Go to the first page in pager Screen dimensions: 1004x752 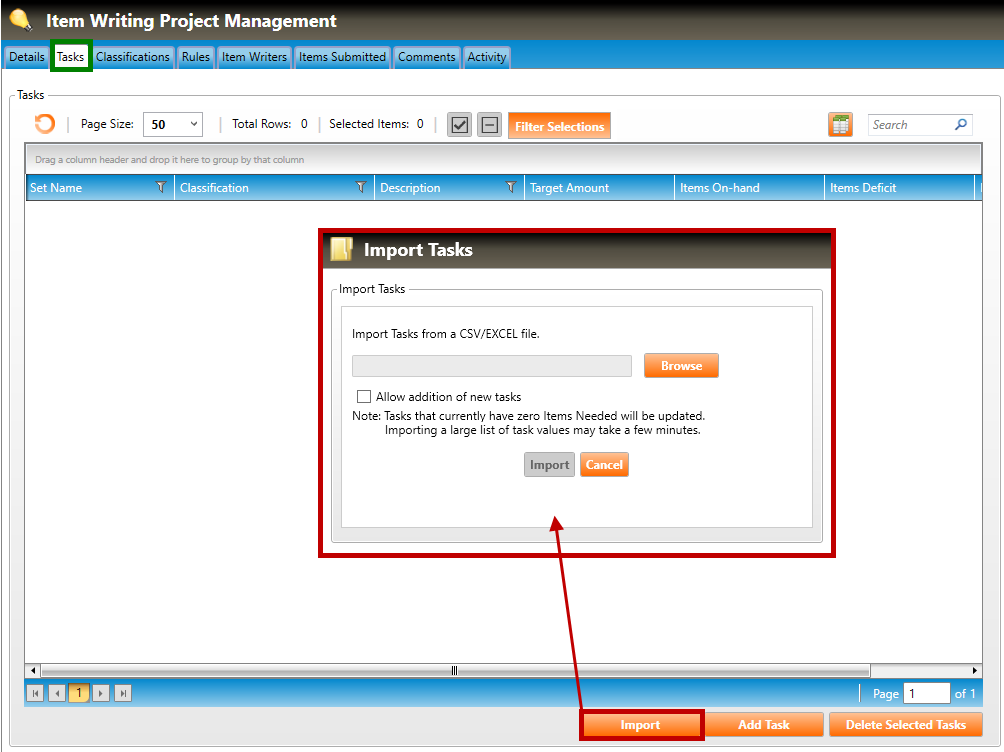click(35, 693)
